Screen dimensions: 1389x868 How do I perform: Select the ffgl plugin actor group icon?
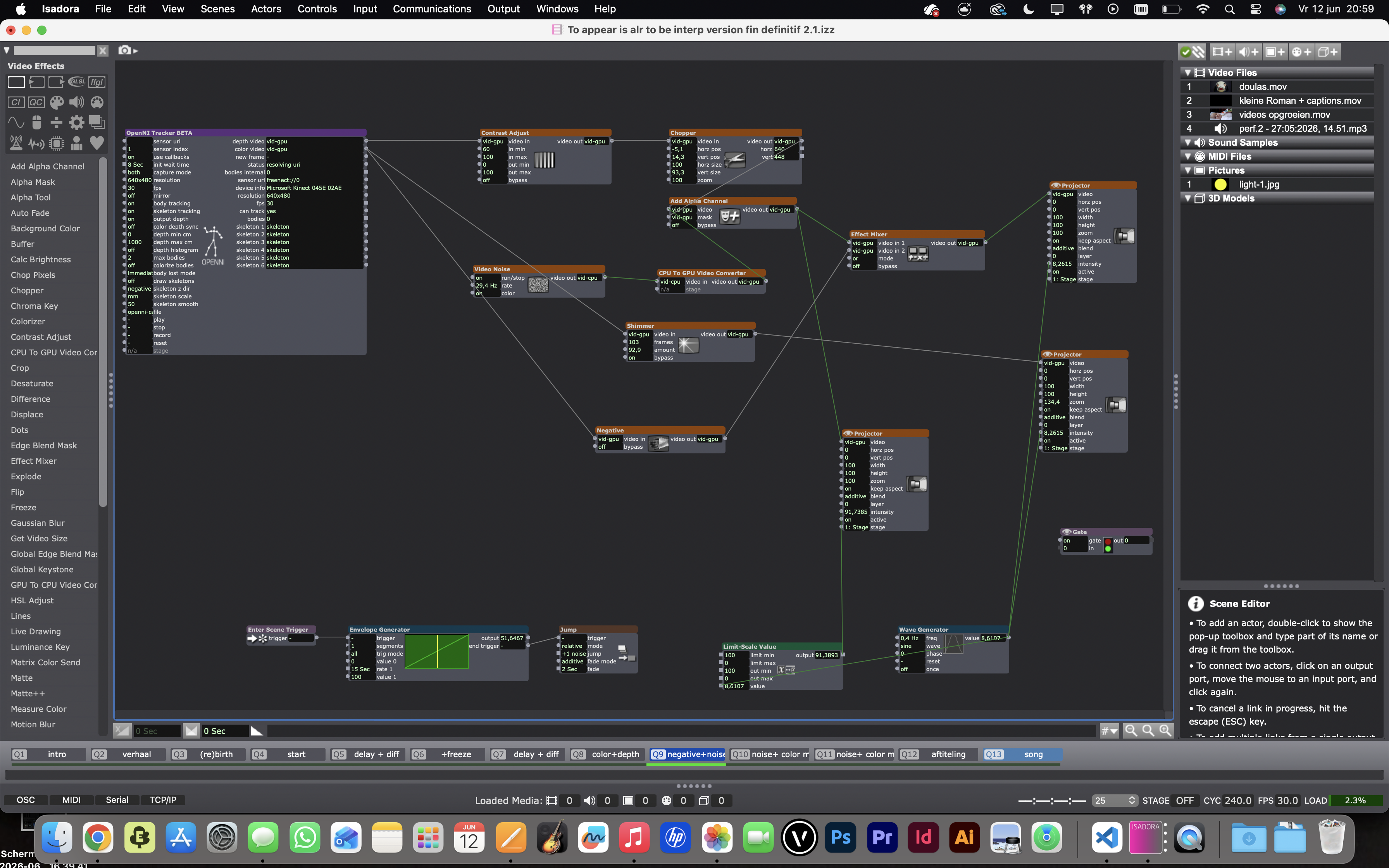(97, 82)
